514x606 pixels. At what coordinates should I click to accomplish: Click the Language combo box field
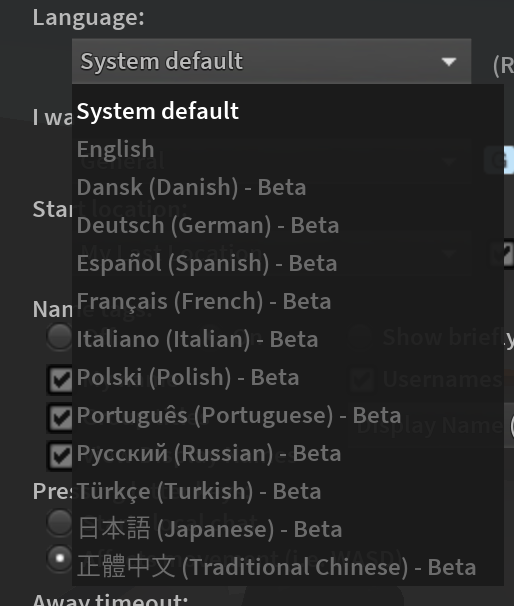point(271,61)
